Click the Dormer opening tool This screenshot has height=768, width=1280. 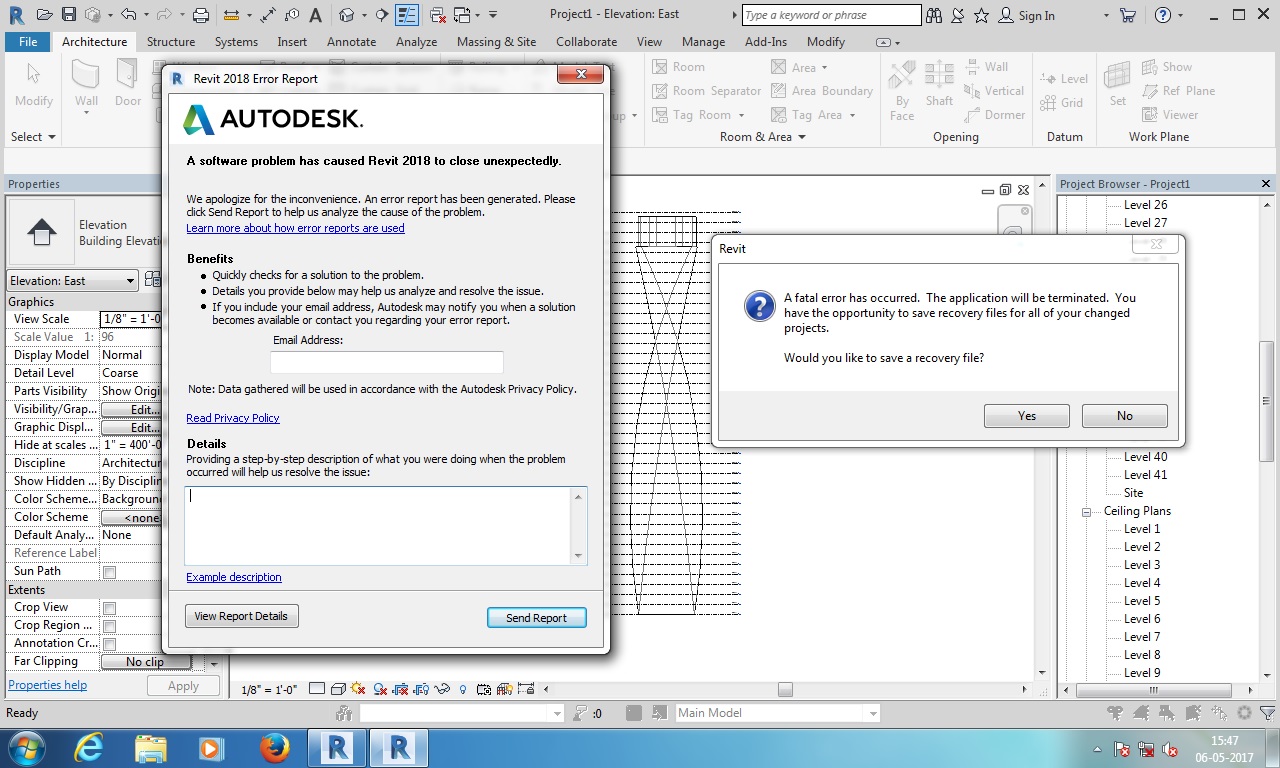[994, 115]
